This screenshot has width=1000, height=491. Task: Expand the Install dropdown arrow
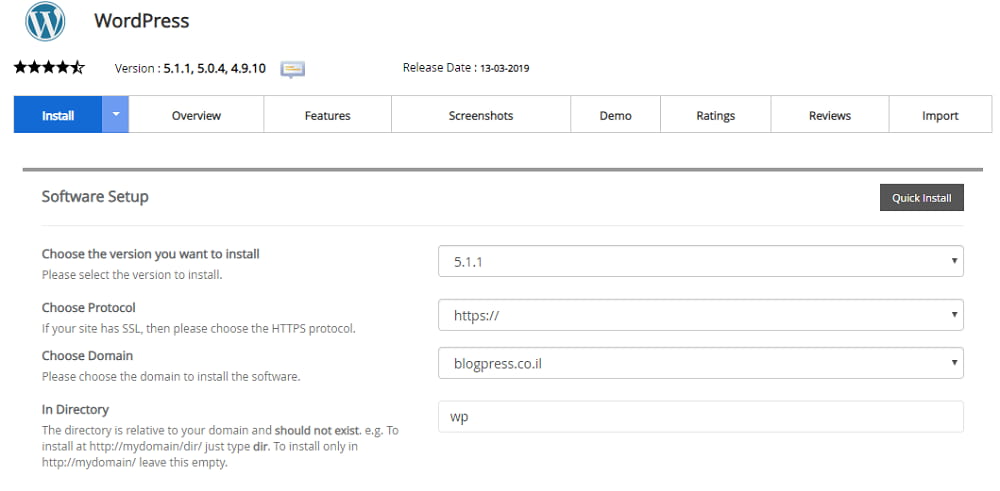[115, 115]
